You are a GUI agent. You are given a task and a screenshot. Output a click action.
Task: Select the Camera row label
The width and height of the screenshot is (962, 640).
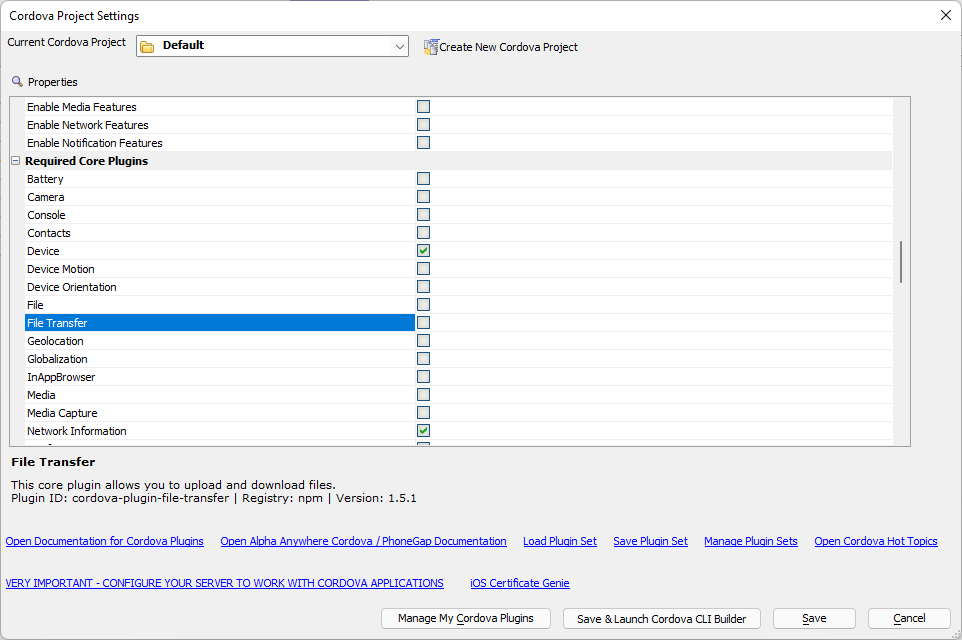[x=45, y=197]
